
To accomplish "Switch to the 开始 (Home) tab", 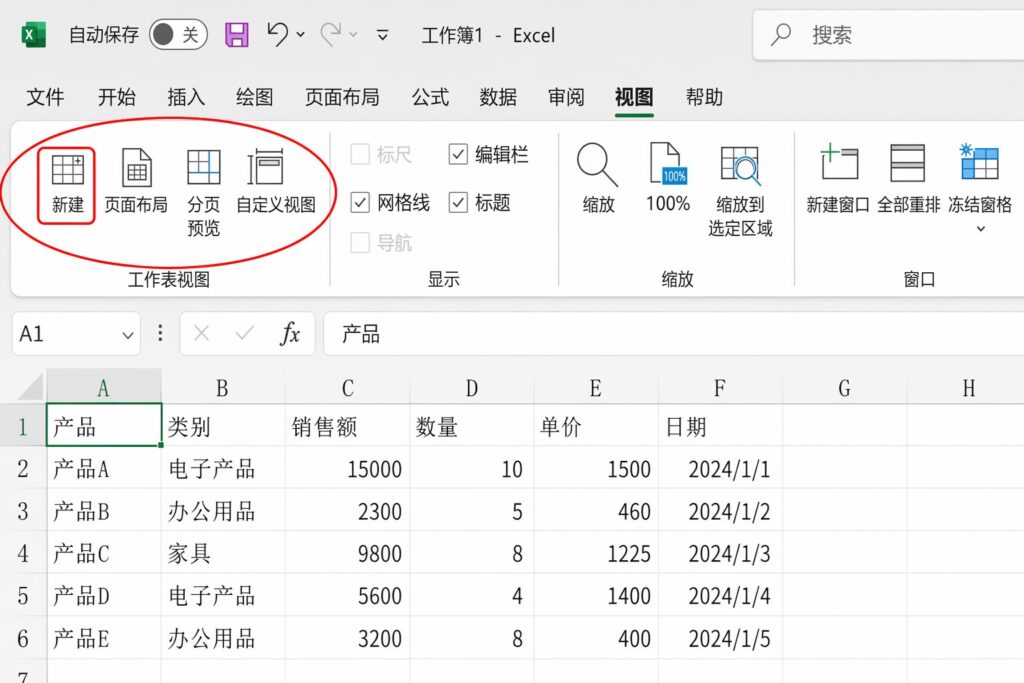I will 116,97.
